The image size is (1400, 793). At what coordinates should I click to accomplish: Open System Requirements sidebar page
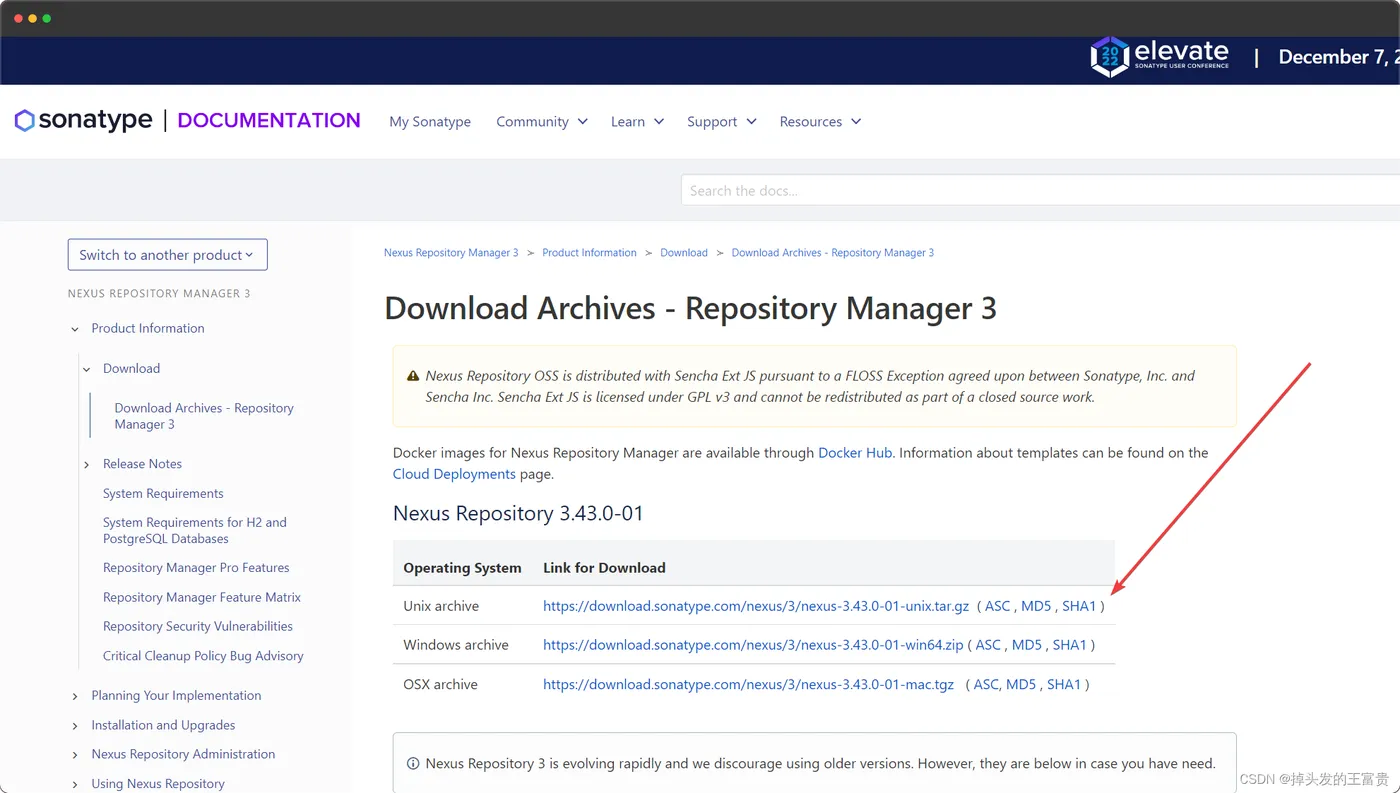[163, 493]
